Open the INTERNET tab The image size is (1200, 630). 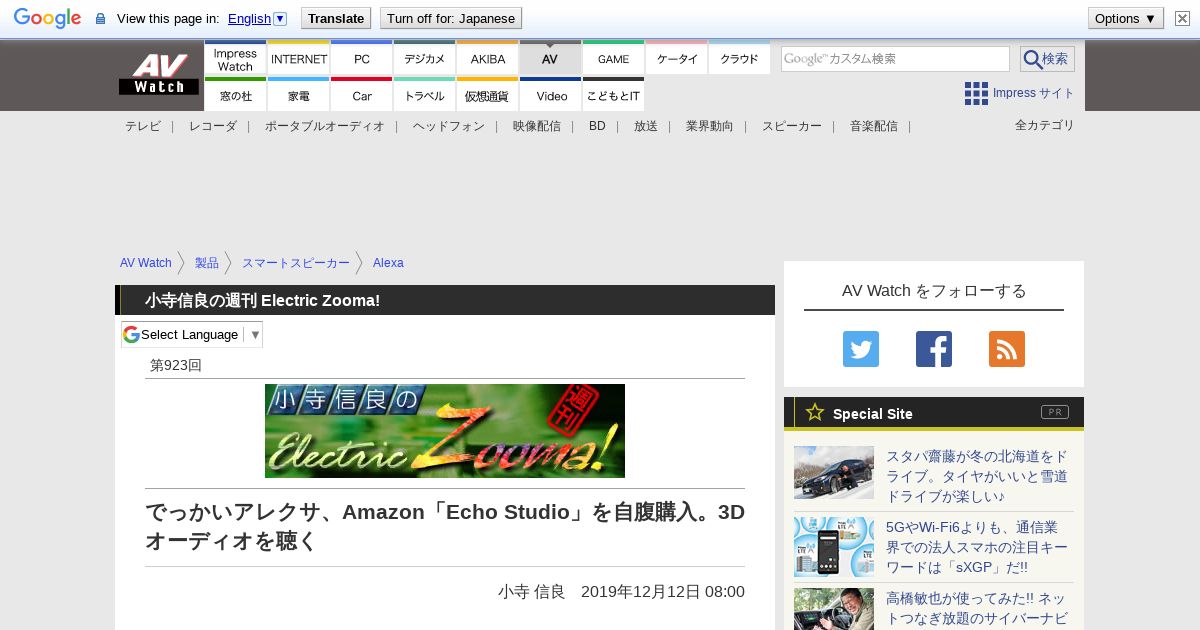(x=299, y=59)
